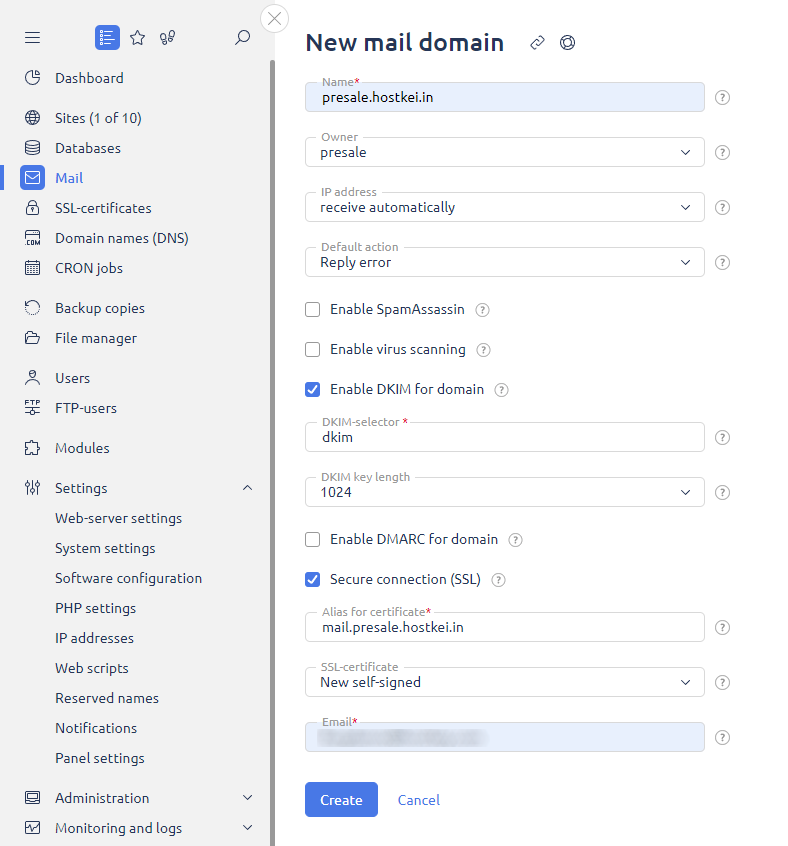Click the favorites star icon

pyautogui.click(x=138, y=38)
